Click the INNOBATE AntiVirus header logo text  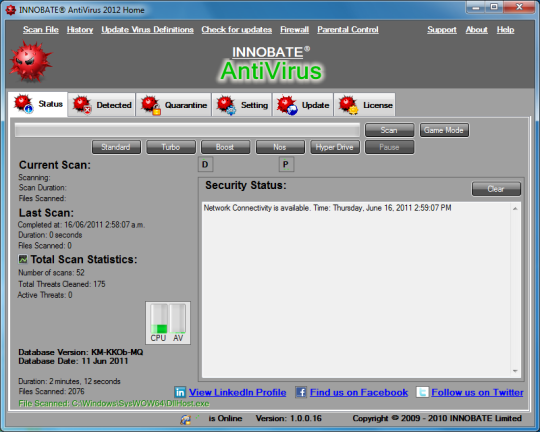tap(271, 64)
